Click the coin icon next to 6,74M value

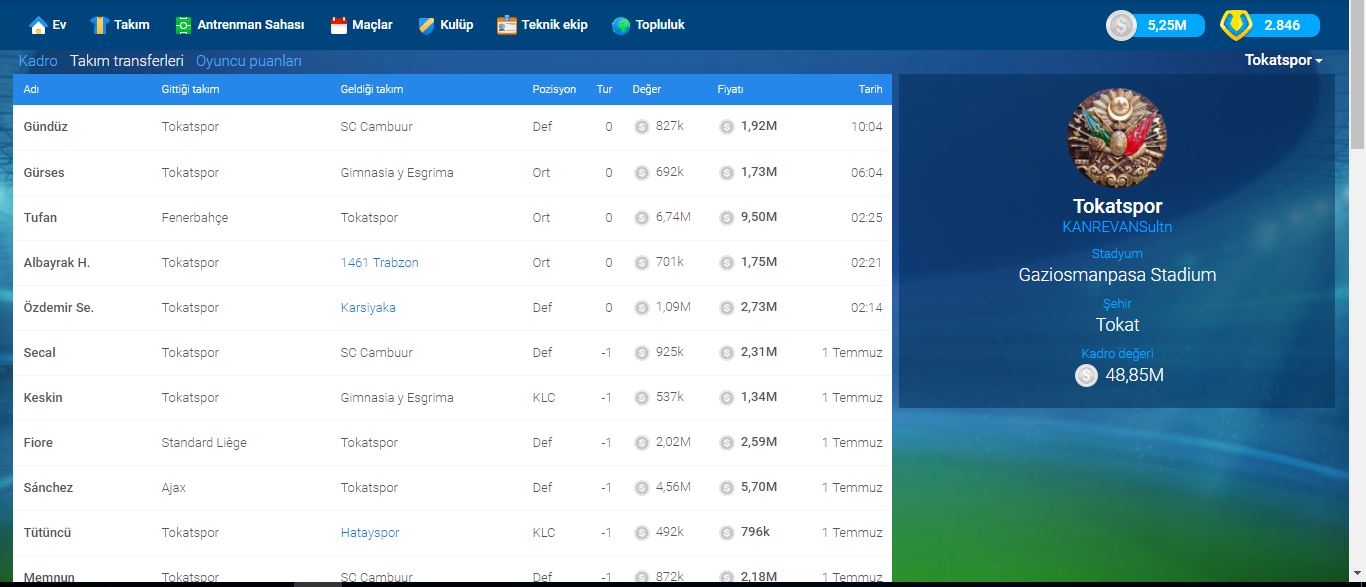coord(641,217)
